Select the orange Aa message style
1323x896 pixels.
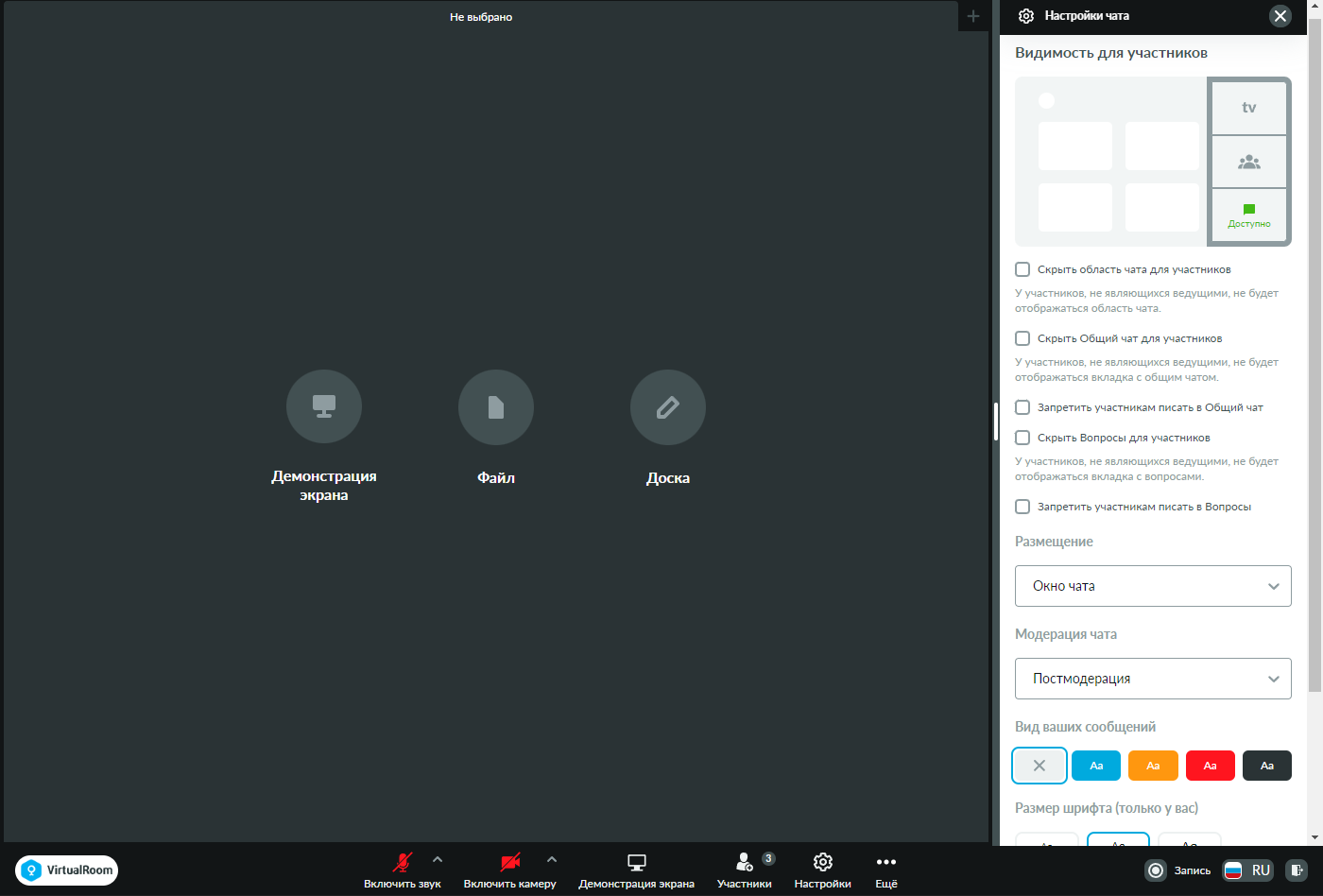click(x=1153, y=766)
